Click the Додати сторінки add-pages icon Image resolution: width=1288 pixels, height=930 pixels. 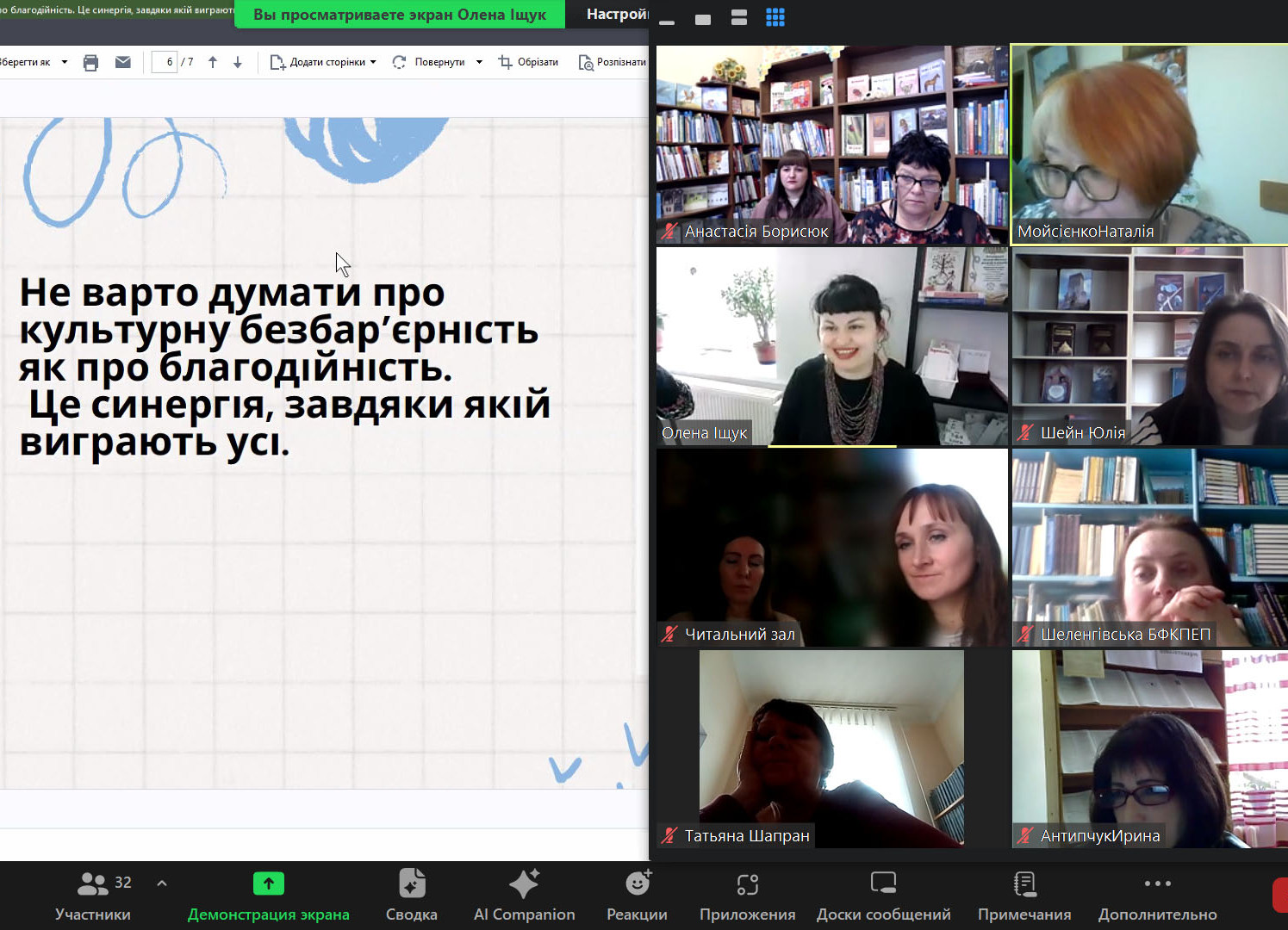pyautogui.click(x=277, y=62)
